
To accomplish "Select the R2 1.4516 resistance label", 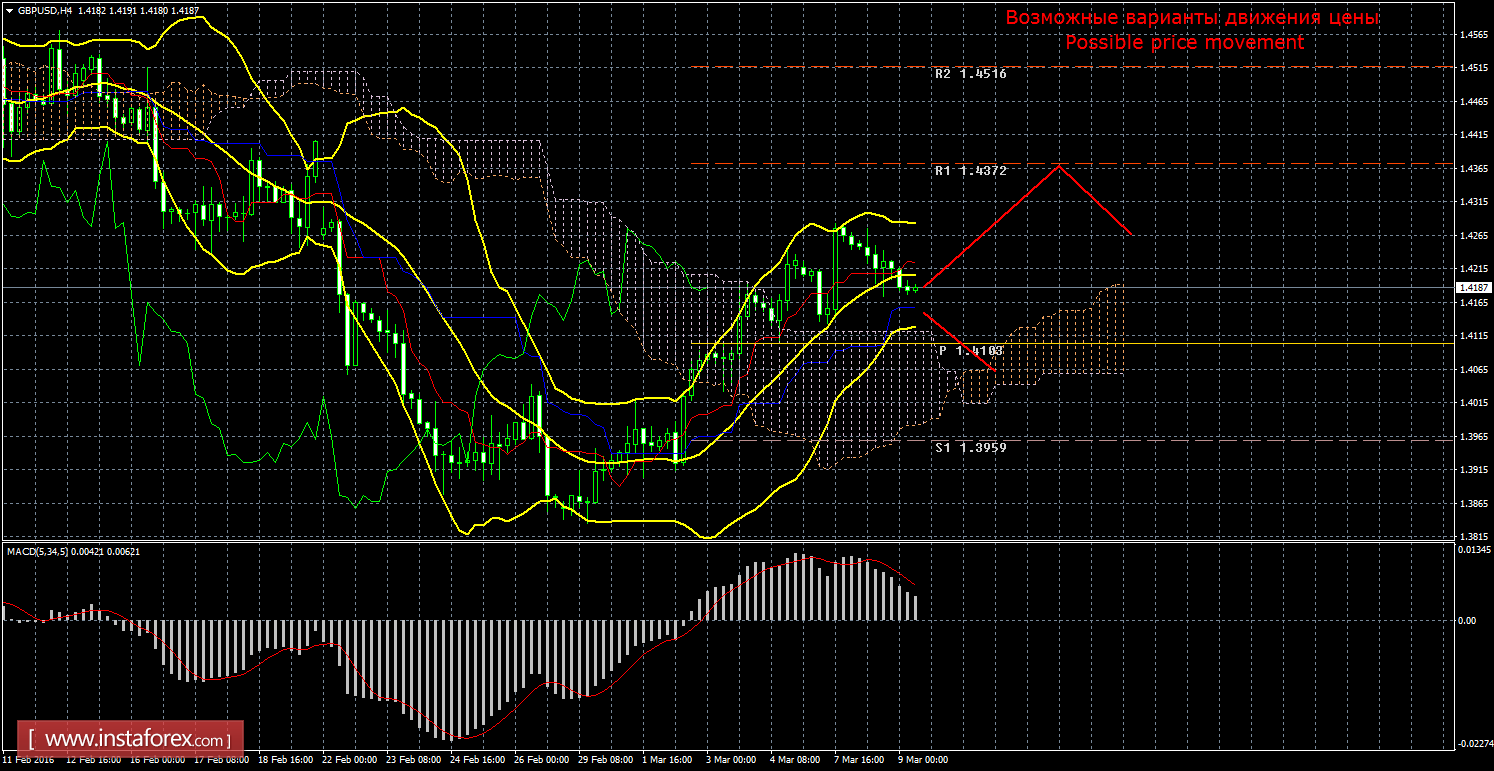I will click(x=970, y=74).
